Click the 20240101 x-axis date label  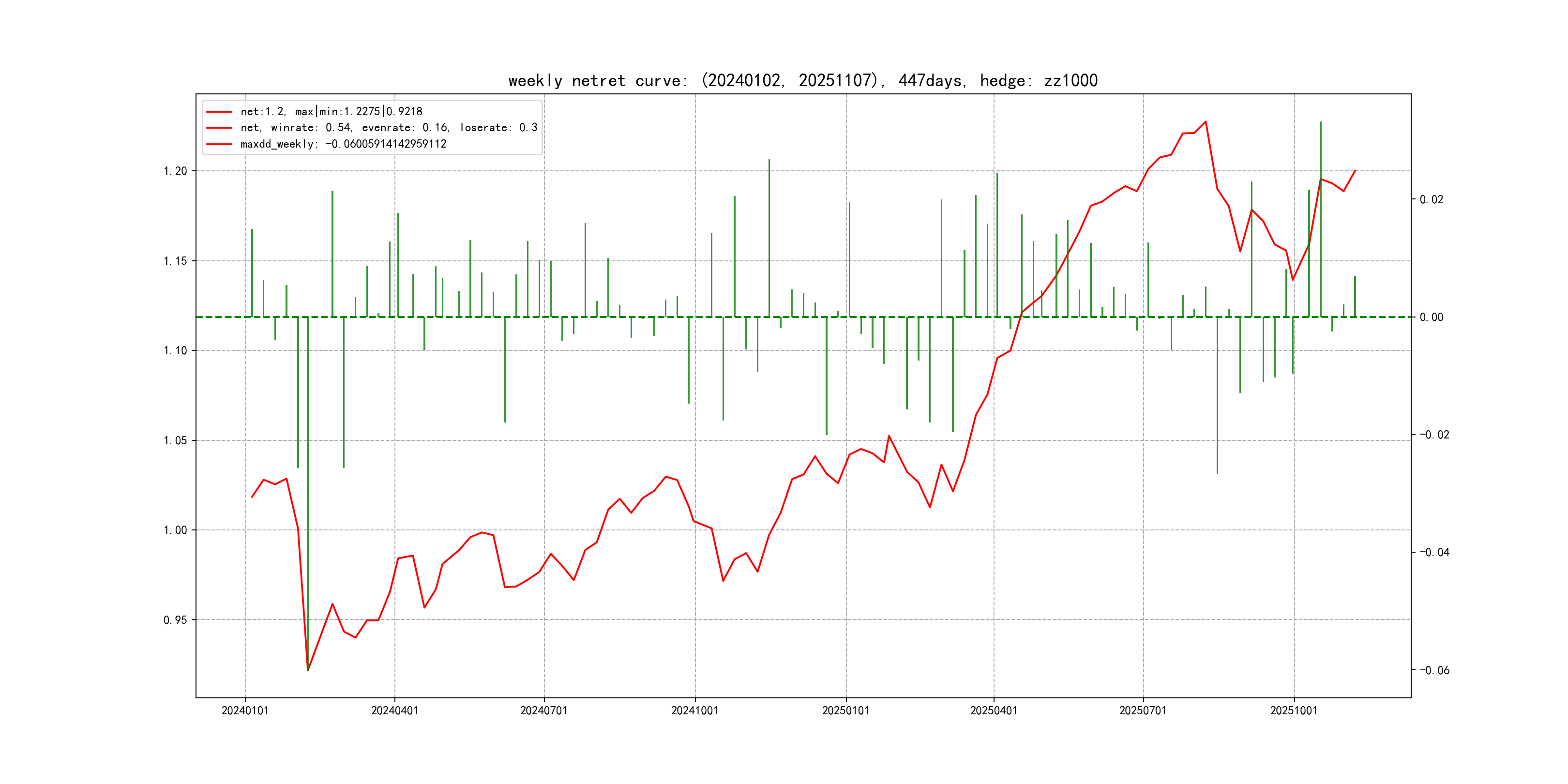pos(245,711)
